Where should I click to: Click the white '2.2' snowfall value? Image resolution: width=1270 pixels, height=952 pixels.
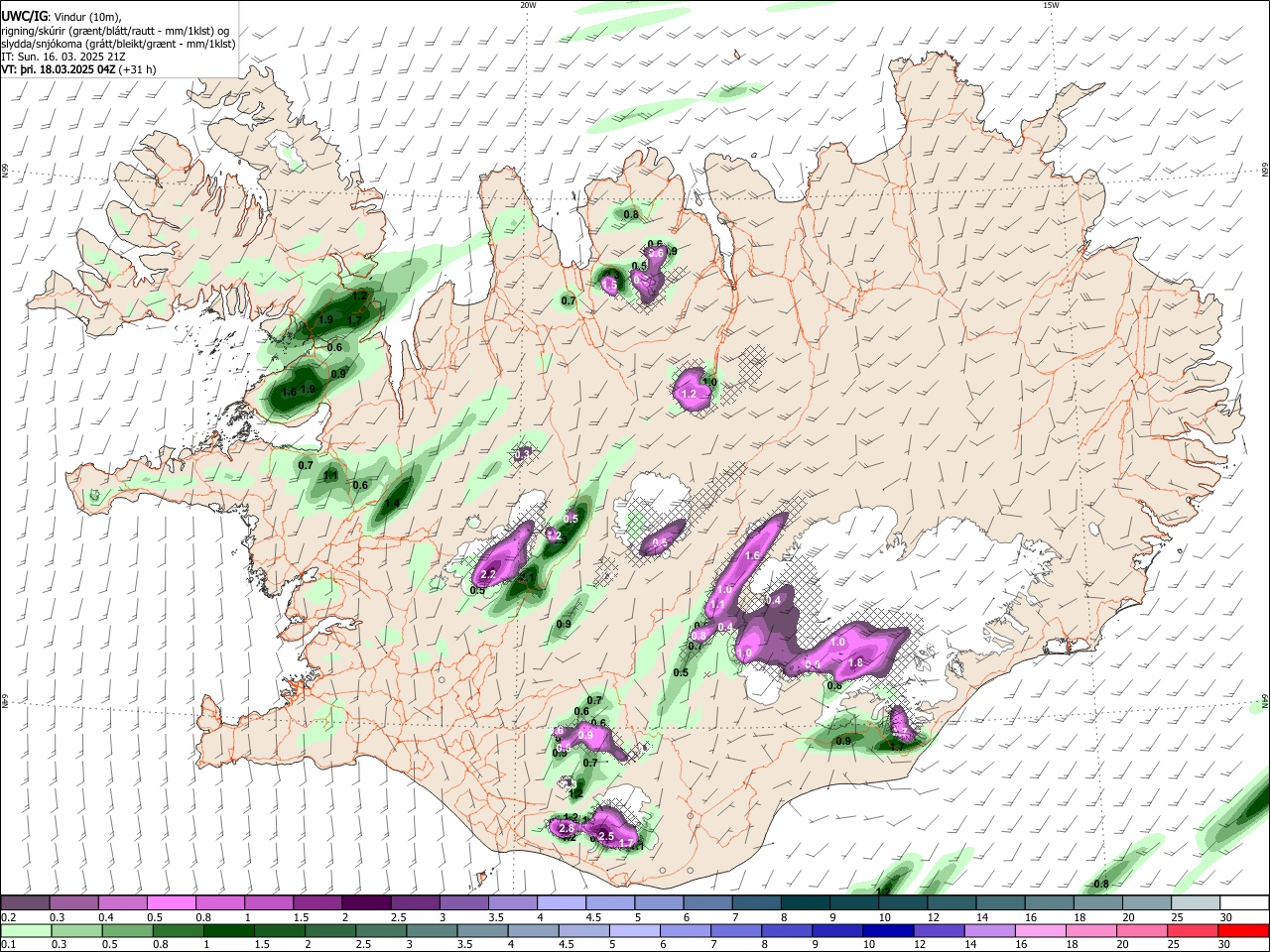click(x=488, y=574)
